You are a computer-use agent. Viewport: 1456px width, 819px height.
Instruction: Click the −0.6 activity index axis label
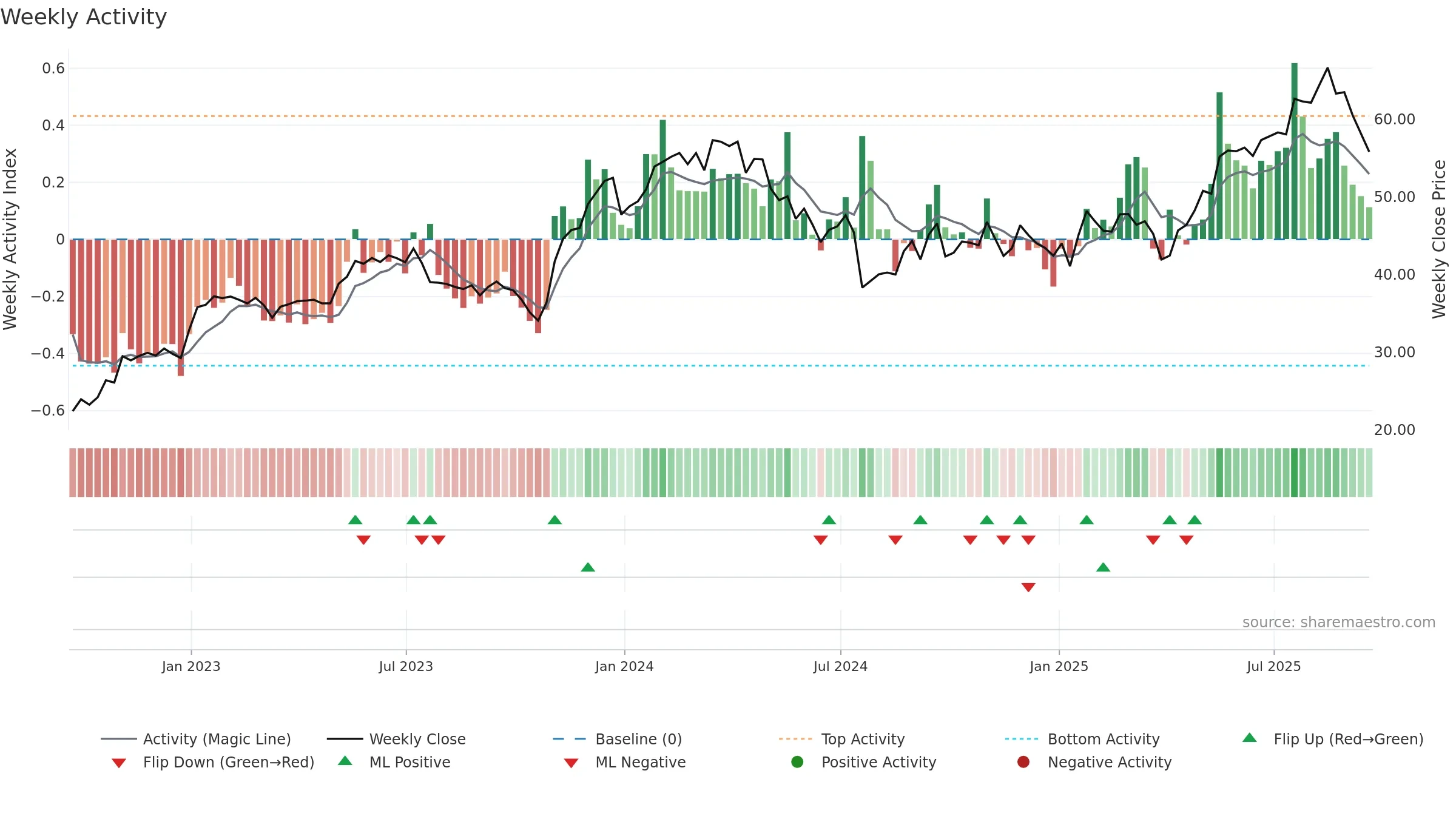click(x=48, y=410)
